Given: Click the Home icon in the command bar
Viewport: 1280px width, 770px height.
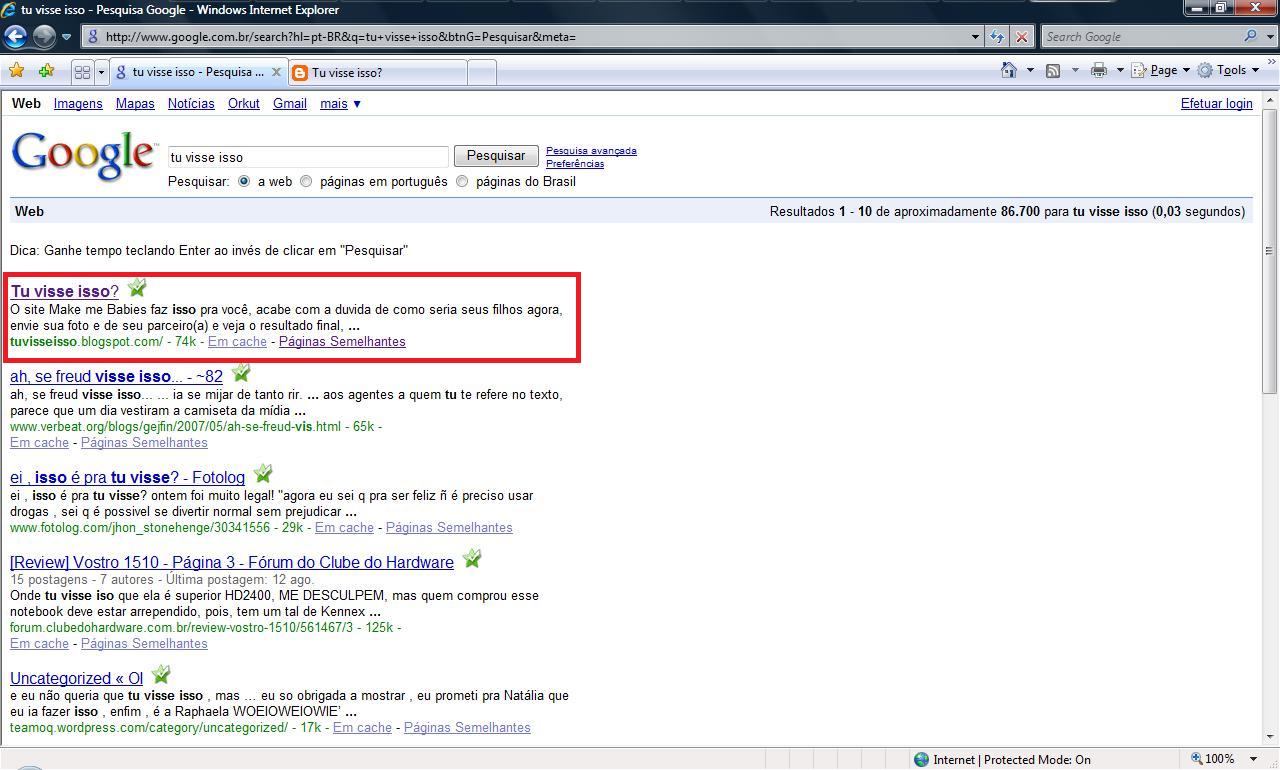Looking at the screenshot, I should pos(1010,70).
